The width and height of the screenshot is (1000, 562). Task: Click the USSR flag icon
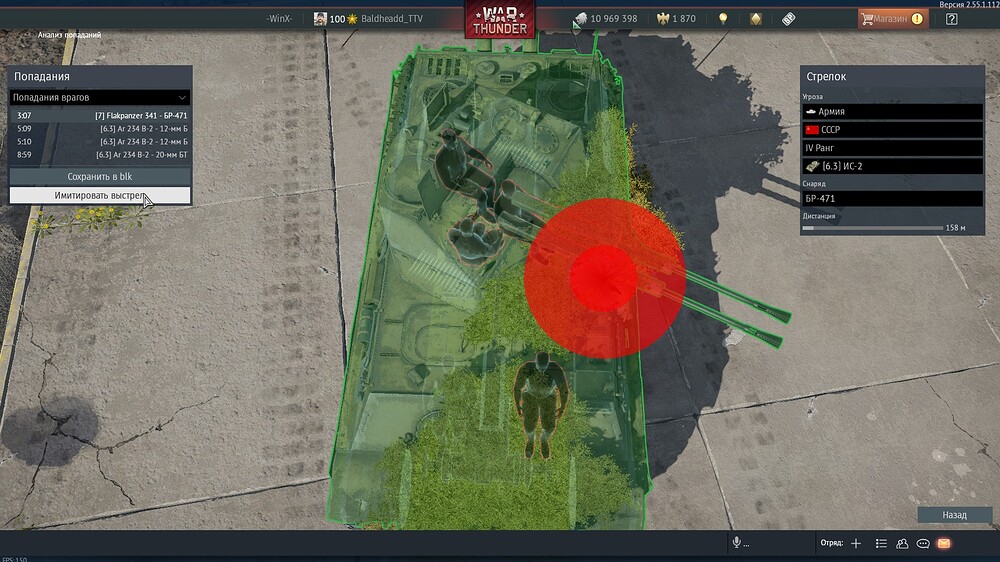point(812,129)
